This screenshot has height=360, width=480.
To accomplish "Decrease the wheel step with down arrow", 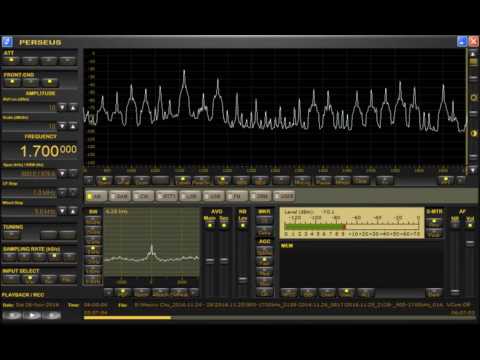I will [62, 211].
